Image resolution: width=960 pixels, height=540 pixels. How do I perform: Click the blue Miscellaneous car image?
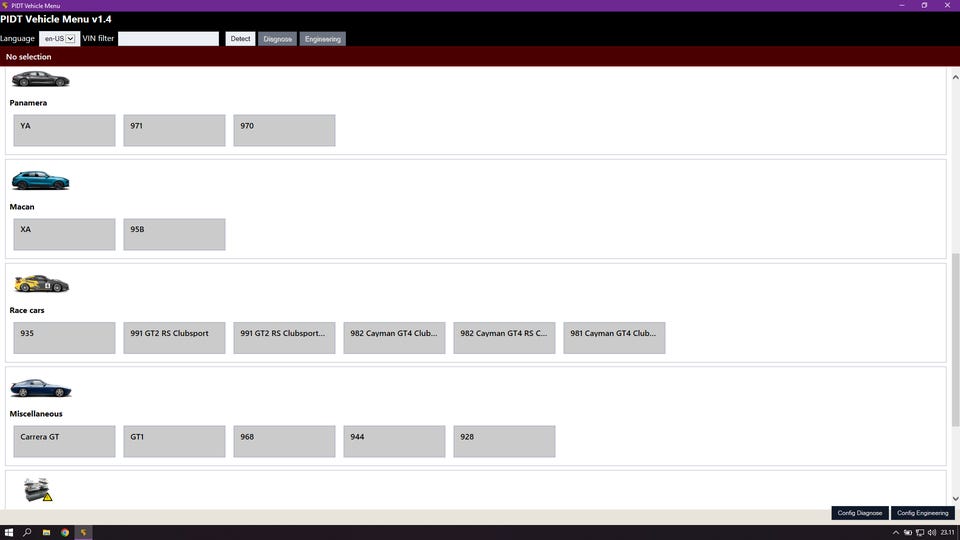click(40, 388)
